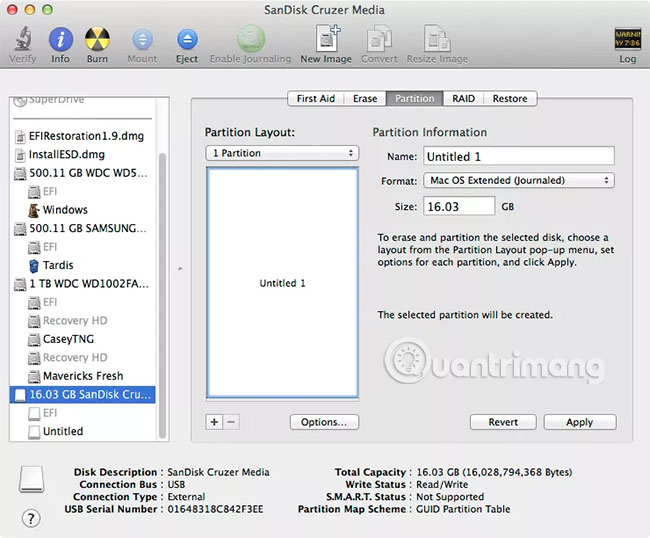Image resolution: width=650 pixels, height=538 pixels.
Task: Click the sidebar splitter handle
Action: [x=180, y=269]
